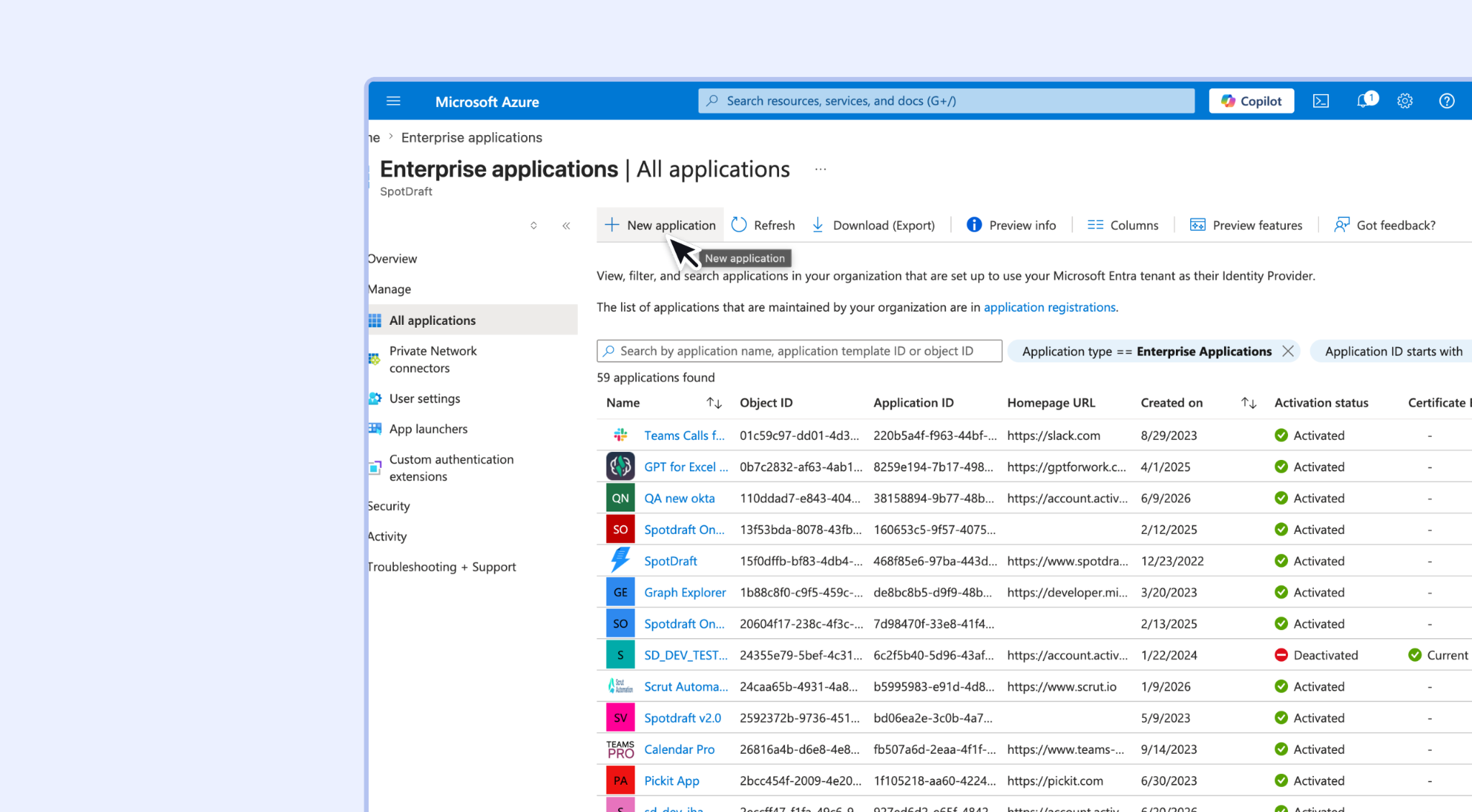
Task: Click the Scrut Automation logo icon
Action: pos(620,686)
